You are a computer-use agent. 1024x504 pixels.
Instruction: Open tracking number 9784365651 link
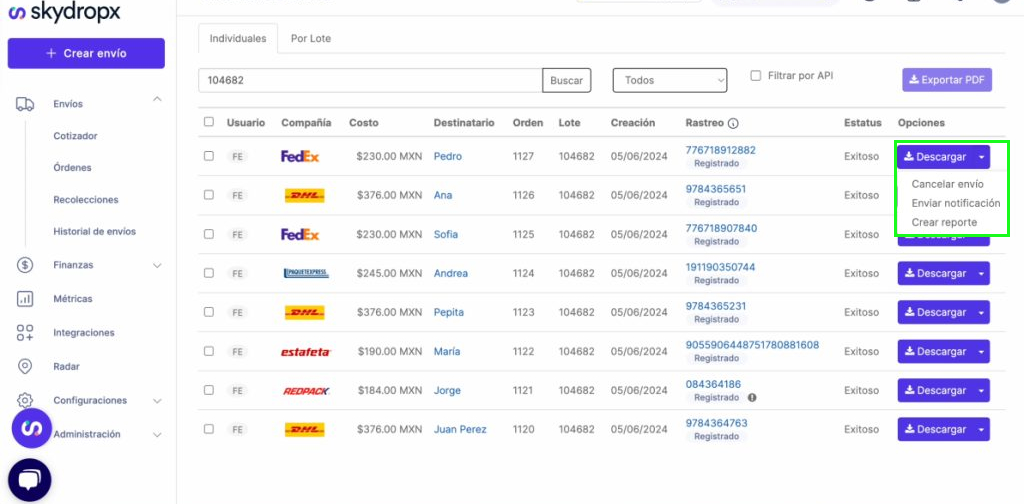coord(715,189)
